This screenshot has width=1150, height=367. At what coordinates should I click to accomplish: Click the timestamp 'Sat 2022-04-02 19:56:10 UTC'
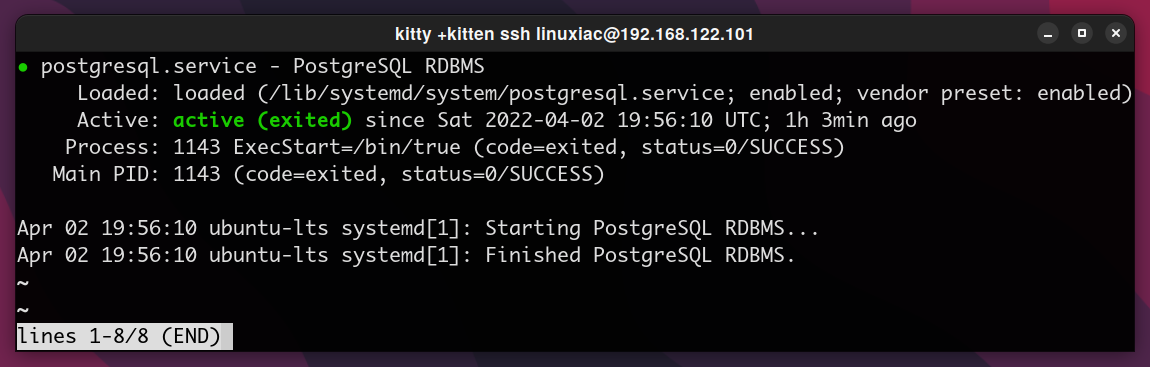[x=598, y=120]
